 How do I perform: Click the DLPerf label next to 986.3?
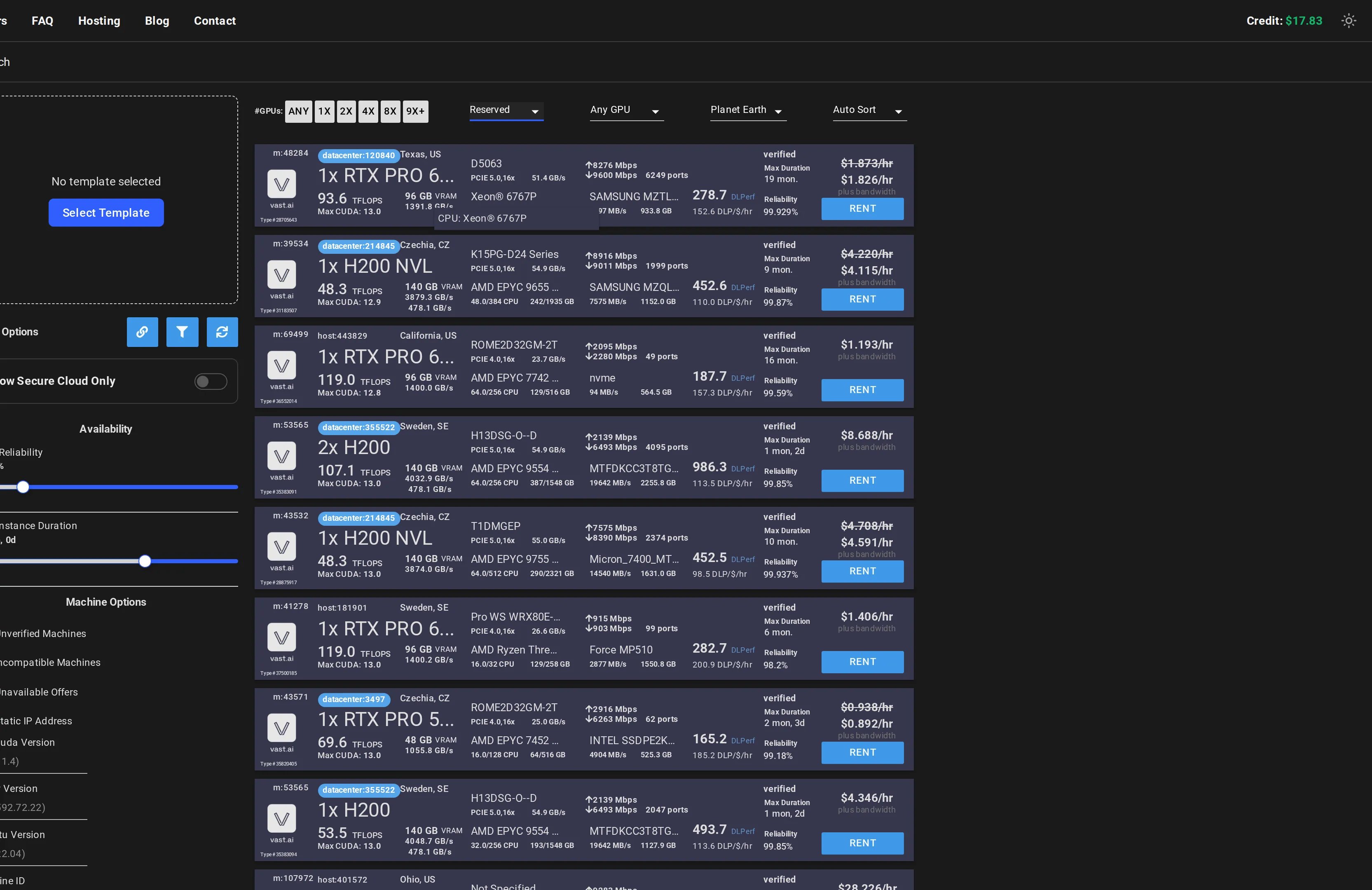[742, 469]
